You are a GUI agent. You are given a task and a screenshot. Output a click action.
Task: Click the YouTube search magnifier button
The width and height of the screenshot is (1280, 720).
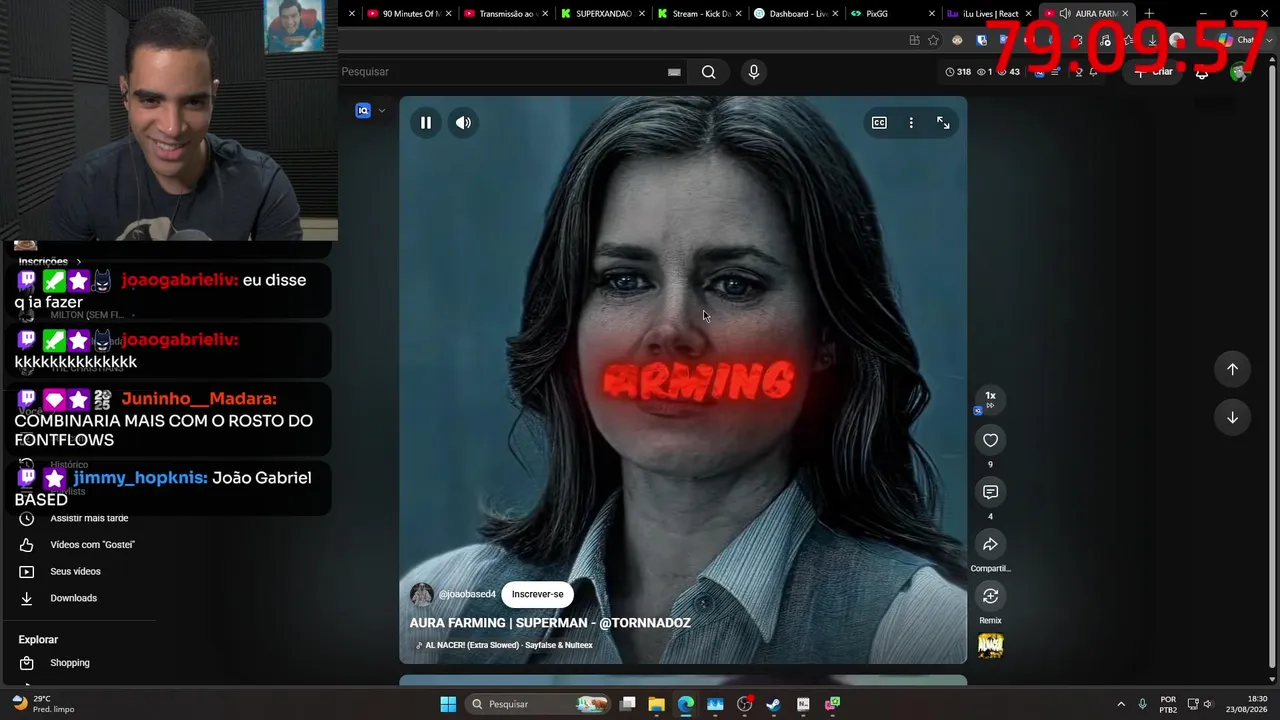[708, 72]
